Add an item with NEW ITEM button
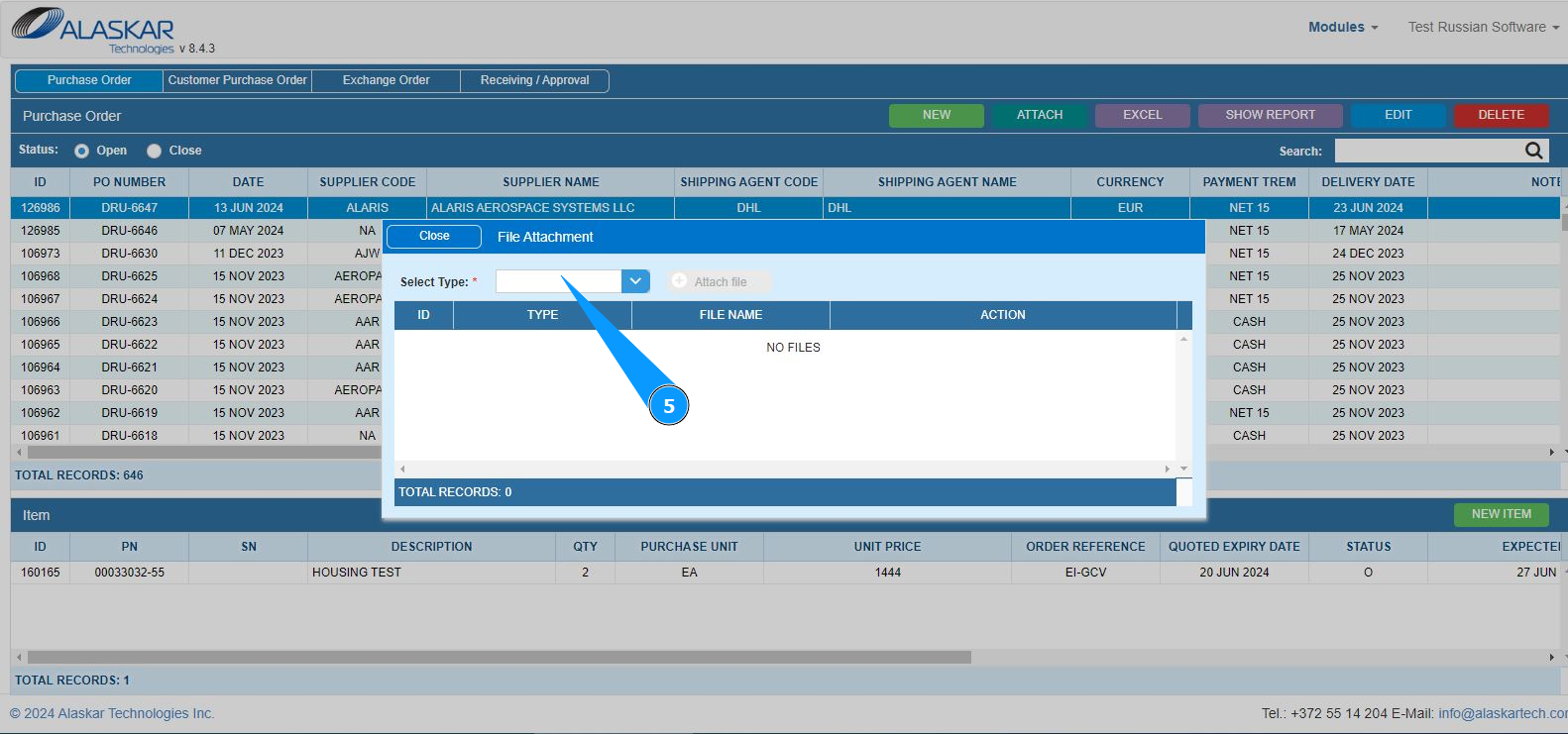 pos(1502,514)
